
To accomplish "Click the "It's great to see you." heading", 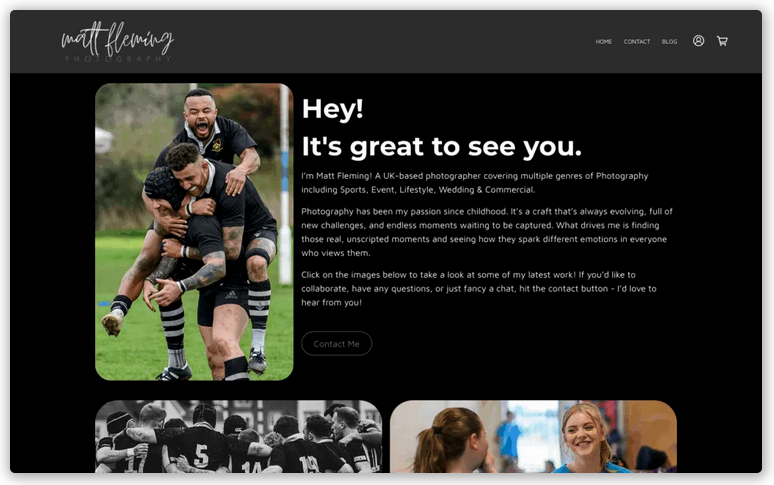I will point(441,147).
